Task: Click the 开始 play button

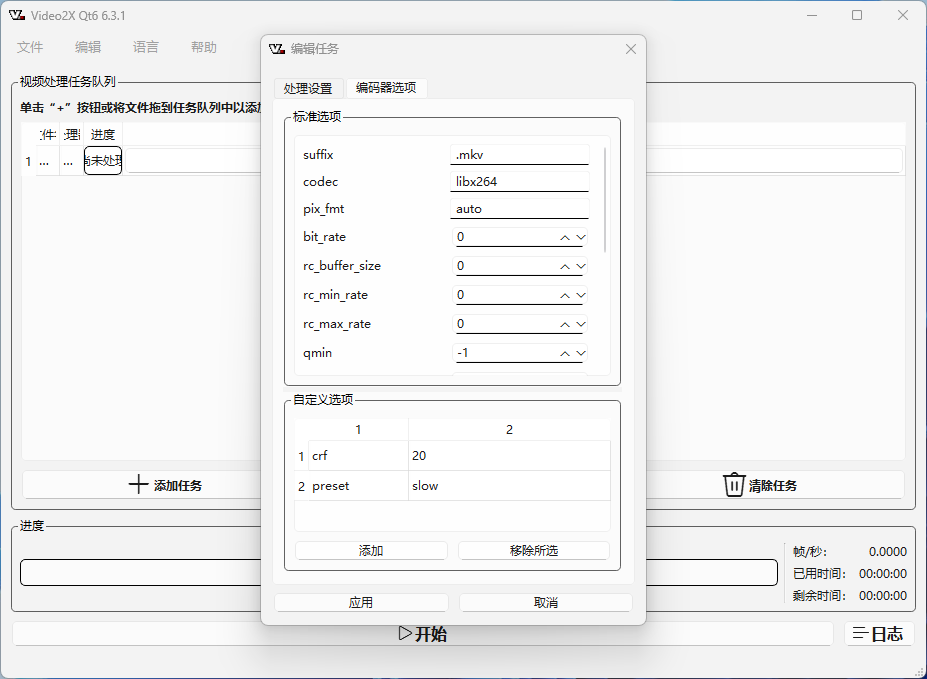Action: pos(423,634)
